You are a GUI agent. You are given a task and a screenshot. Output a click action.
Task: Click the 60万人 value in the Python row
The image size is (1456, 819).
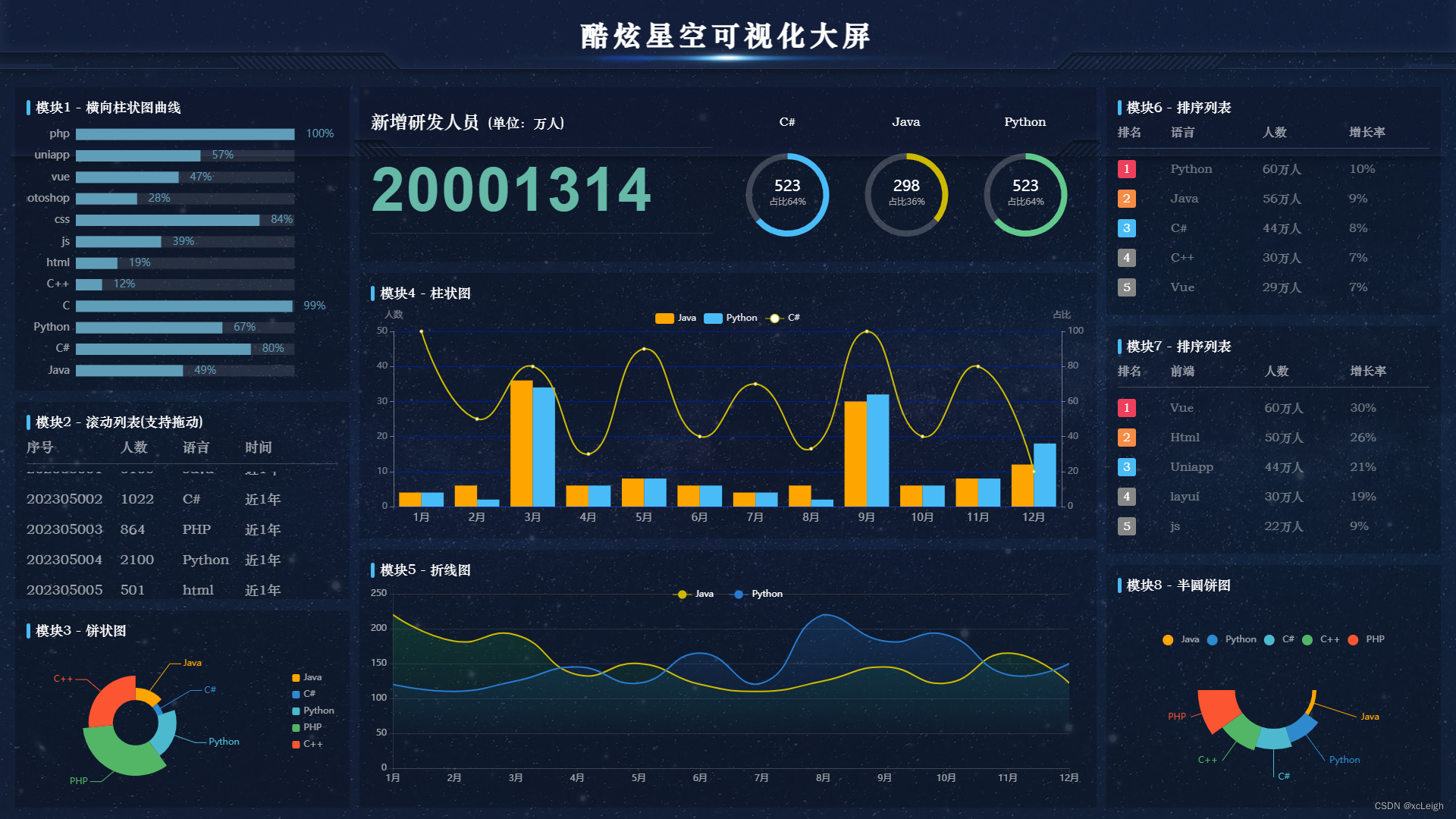1282,169
